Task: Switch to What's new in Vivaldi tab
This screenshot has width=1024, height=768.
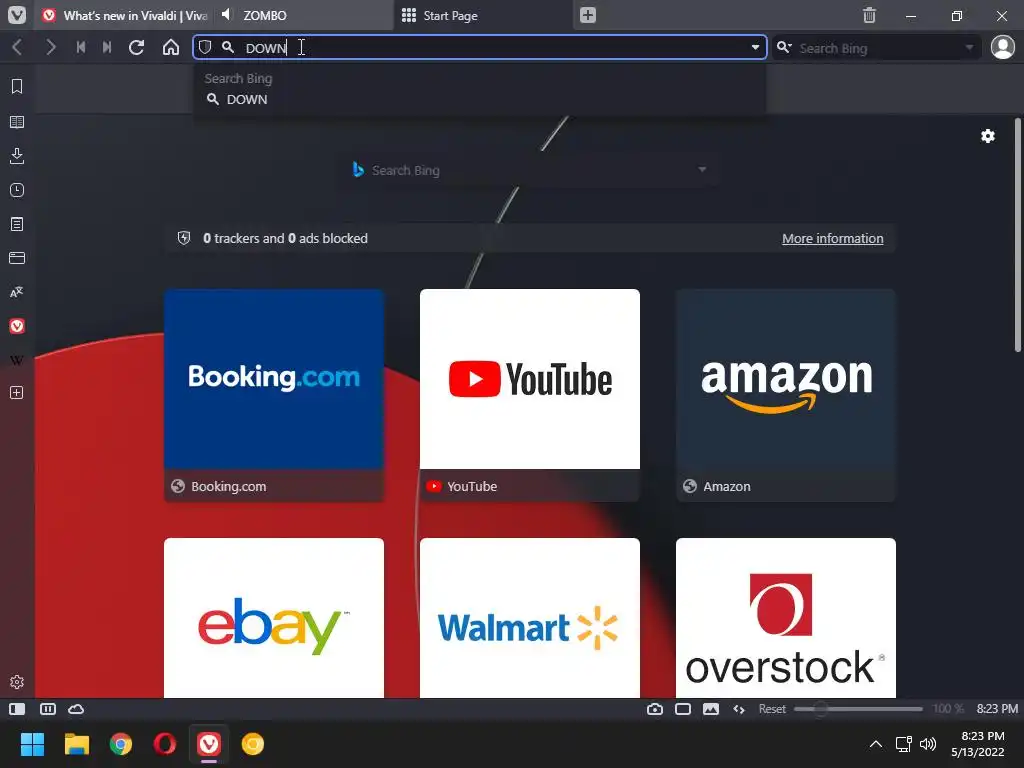Action: [123, 15]
